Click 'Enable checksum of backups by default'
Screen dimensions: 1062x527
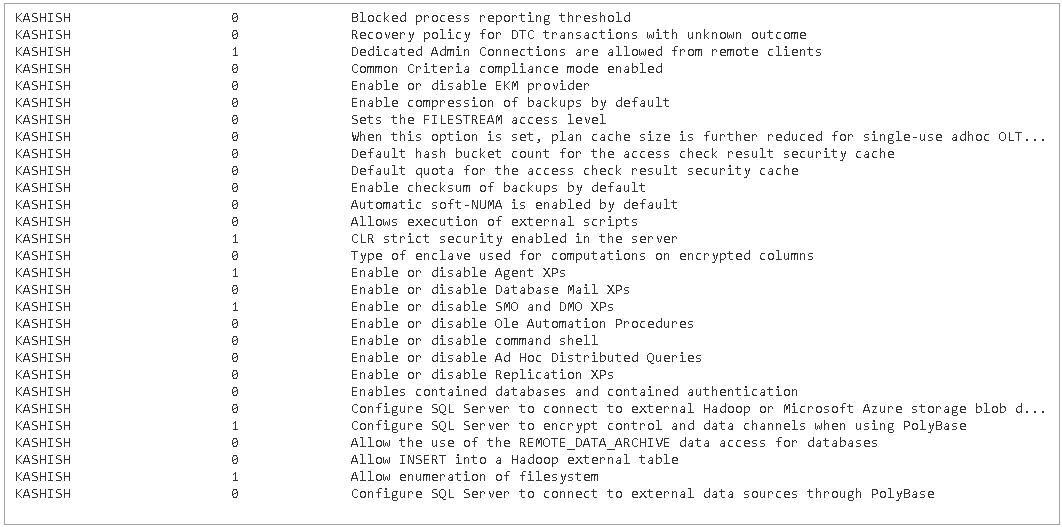coord(498,187)
